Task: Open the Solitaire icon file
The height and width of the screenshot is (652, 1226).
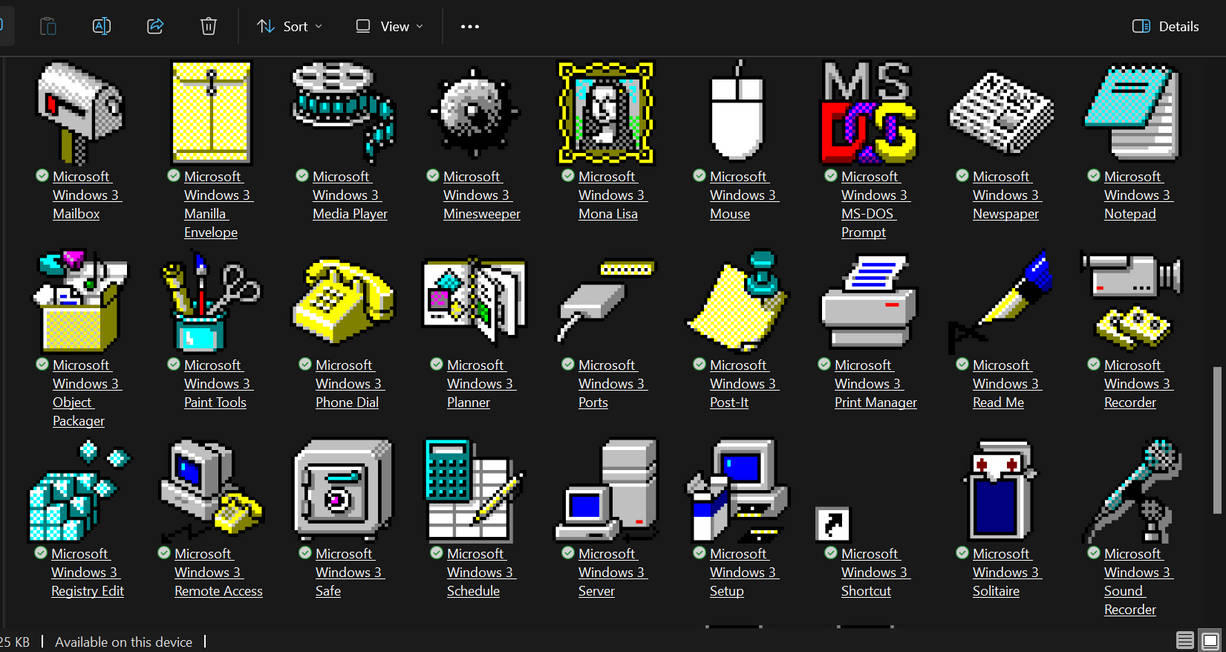Action: tap(999, 488)
